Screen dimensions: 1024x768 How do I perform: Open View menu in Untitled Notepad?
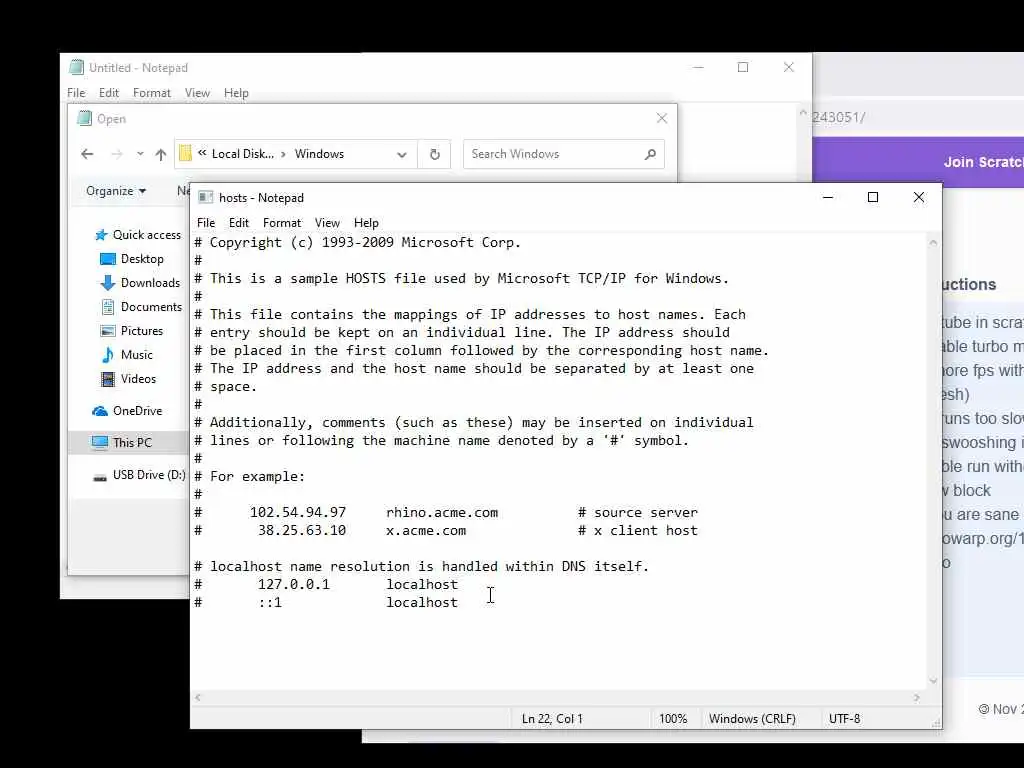pyautogui.click(x=197, y=93)
